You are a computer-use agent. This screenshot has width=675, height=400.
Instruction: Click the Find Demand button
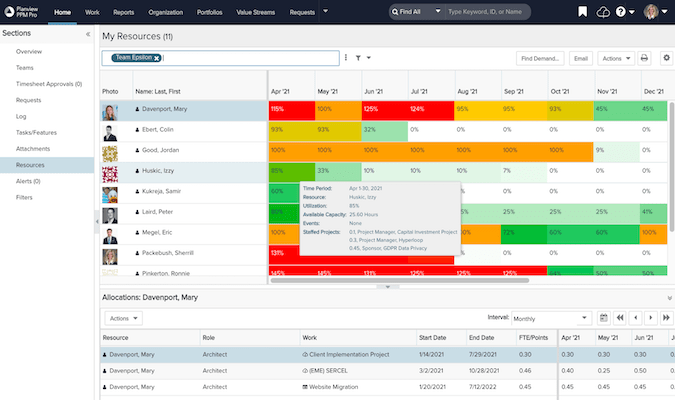(x=541, y=59)
